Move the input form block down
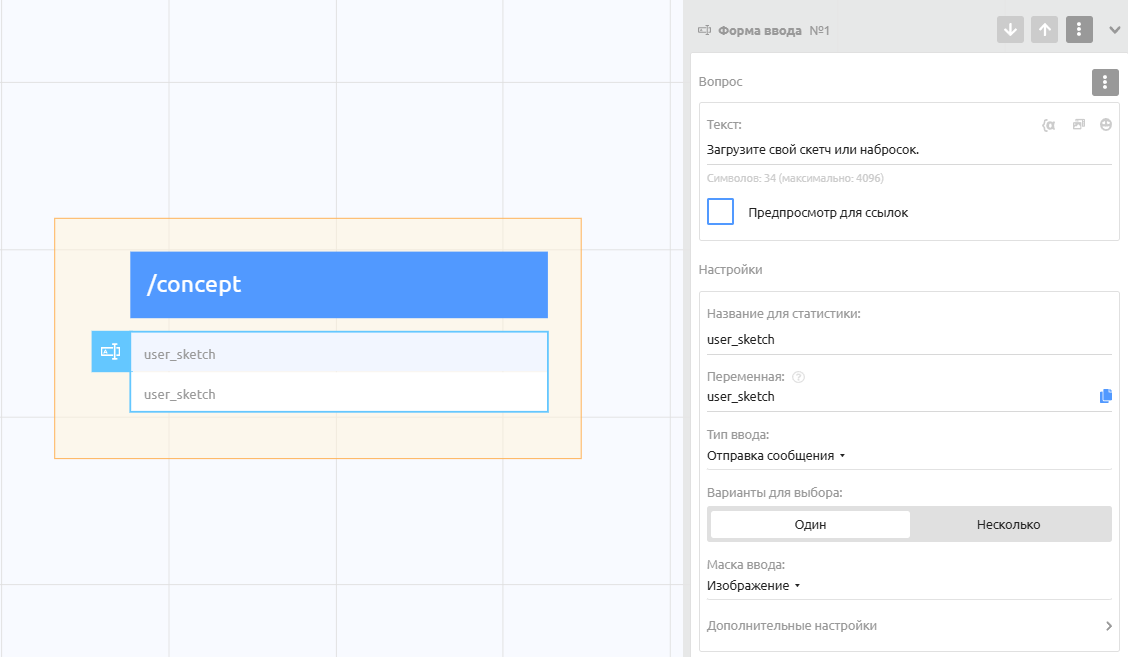 pos(1010,30)
